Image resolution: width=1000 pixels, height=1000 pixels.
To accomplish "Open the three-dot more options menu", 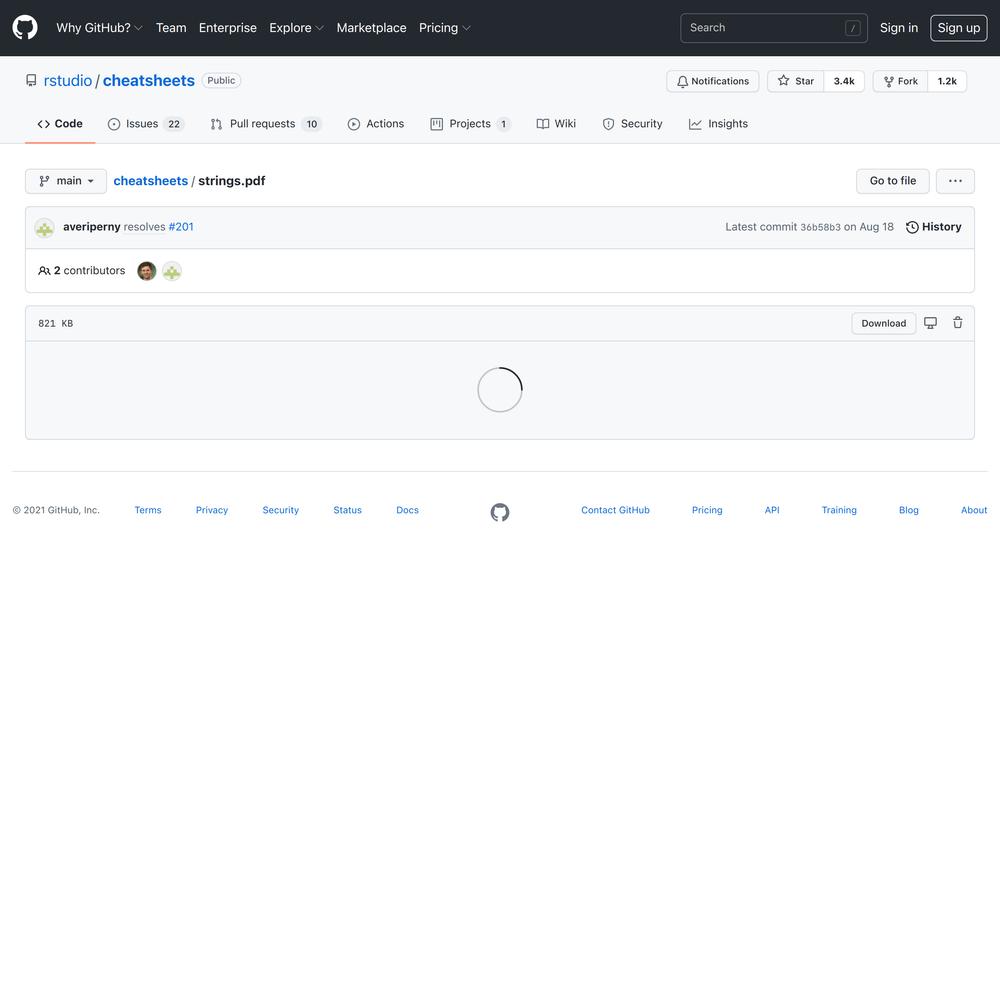I will tap(955, 181).
